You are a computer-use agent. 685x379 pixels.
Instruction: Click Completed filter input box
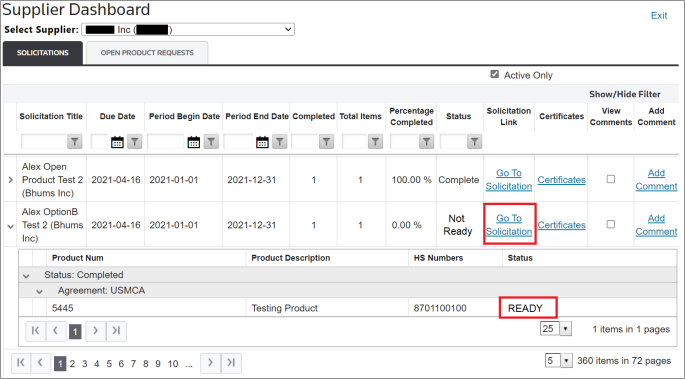click(304, 141)
